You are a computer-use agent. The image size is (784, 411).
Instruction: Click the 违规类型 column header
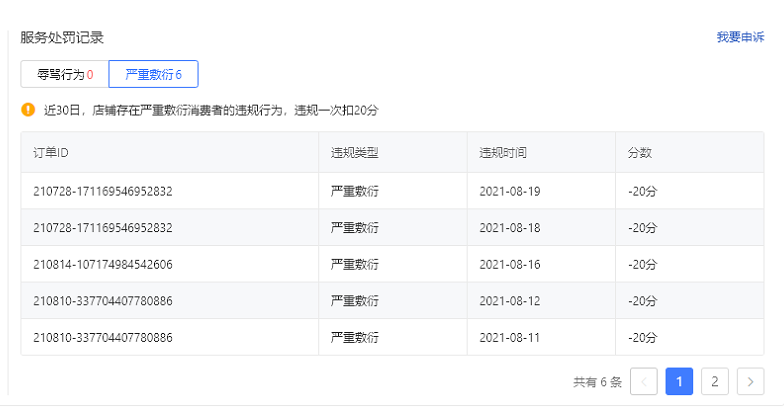click(x=355, y=153)
